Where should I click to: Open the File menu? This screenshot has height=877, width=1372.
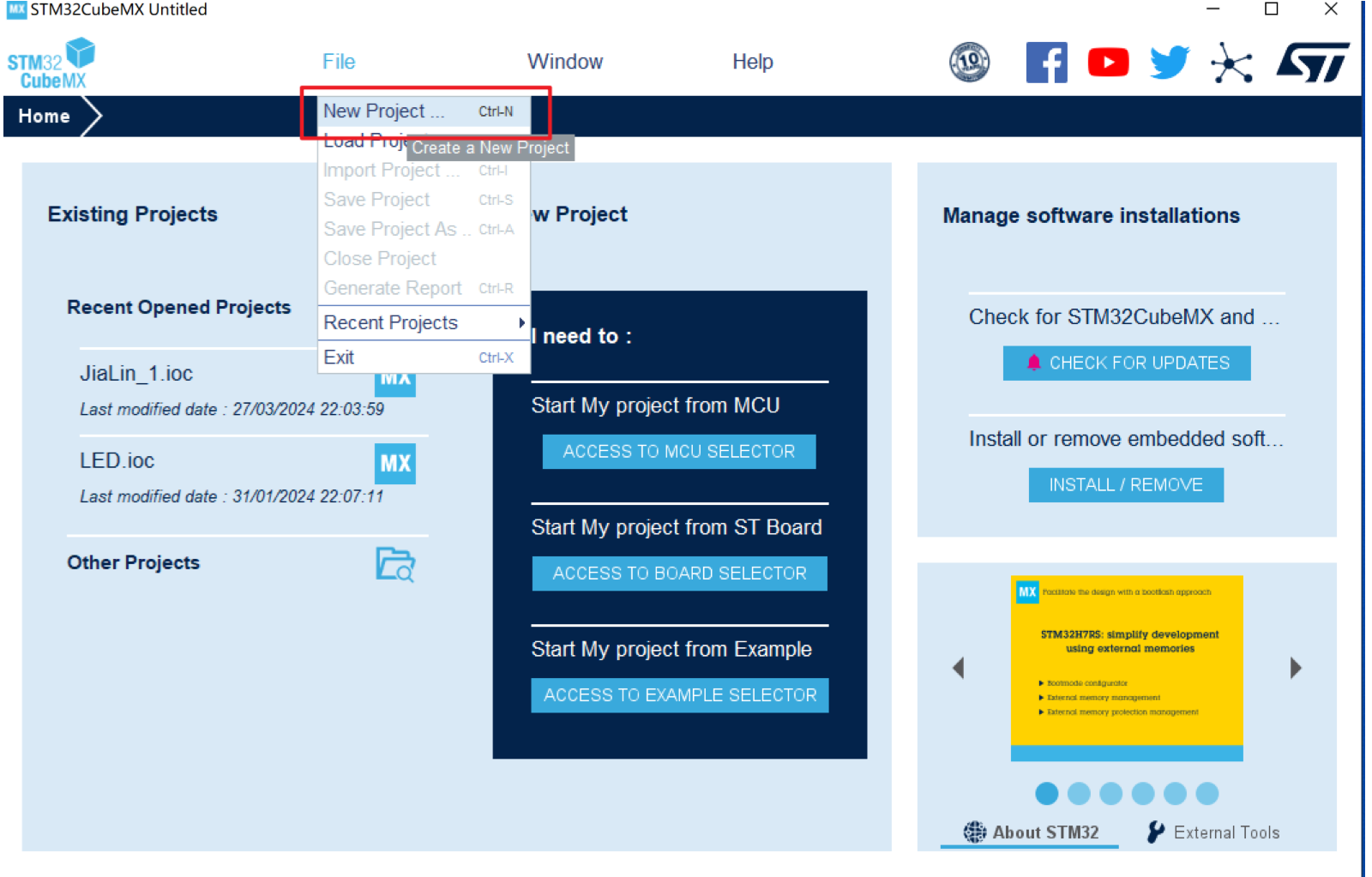click(339, 62)
